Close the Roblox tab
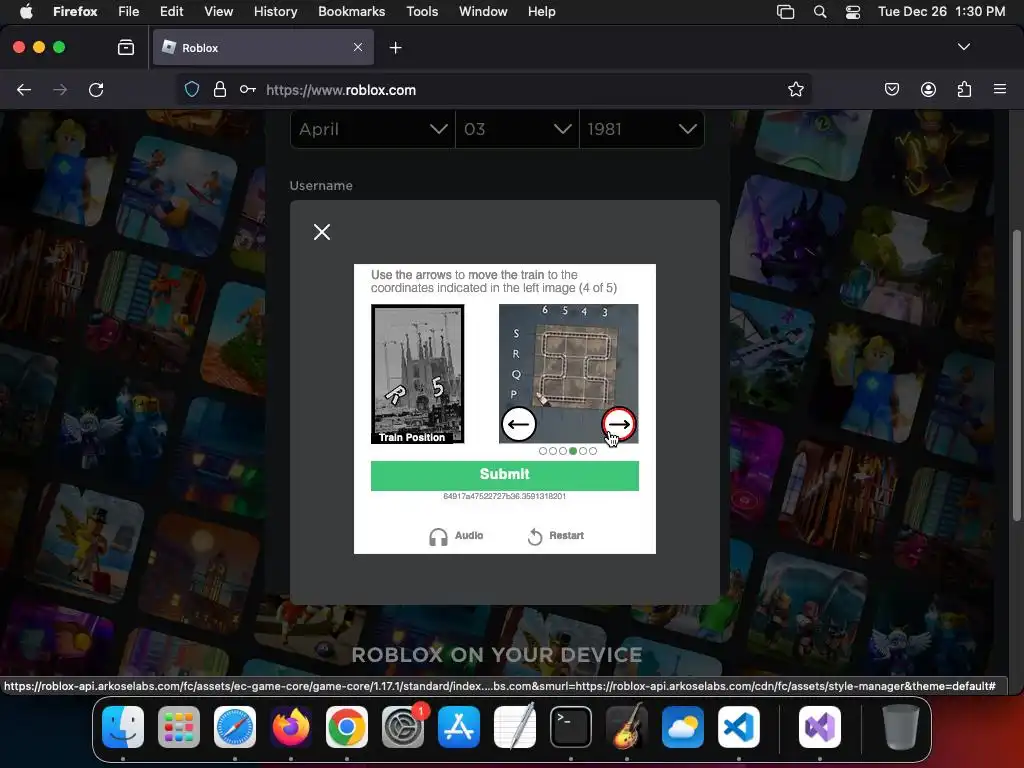The image size is (1024, 768). [358, 47]
